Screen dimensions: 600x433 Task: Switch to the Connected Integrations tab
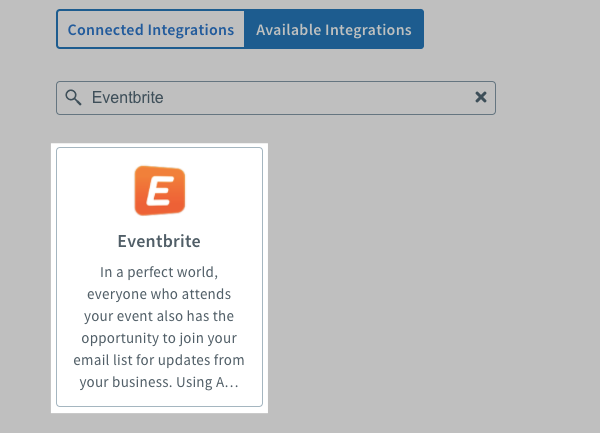point(151,30)
